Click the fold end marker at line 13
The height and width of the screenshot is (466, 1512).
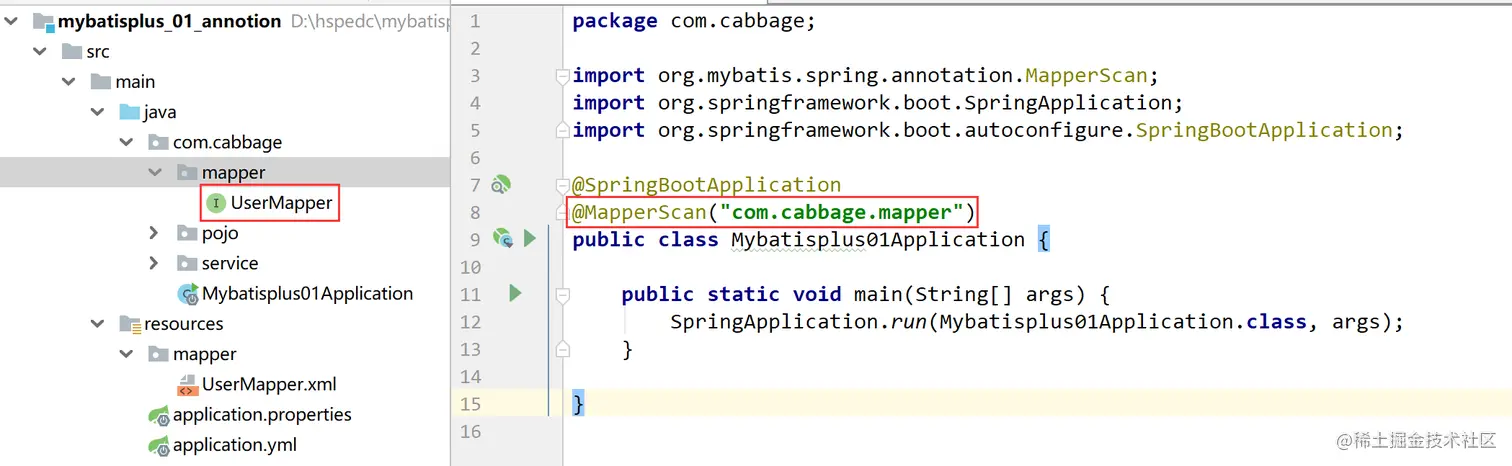point(562,348)
